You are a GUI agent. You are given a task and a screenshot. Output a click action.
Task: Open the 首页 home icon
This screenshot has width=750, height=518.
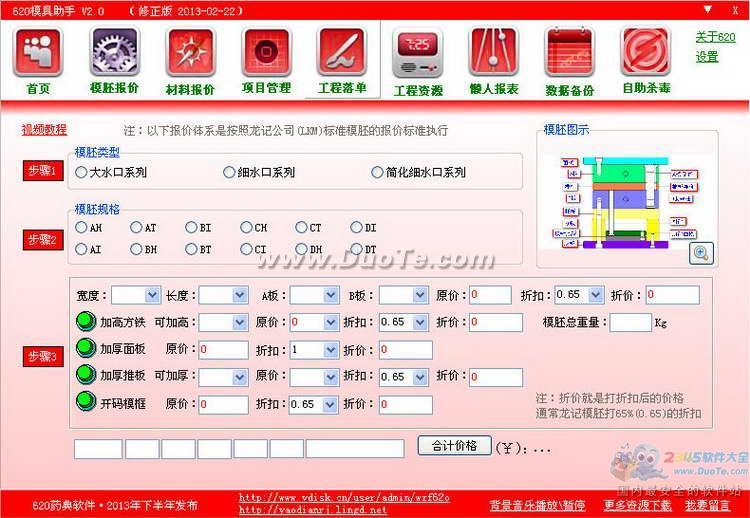(38, 54)
